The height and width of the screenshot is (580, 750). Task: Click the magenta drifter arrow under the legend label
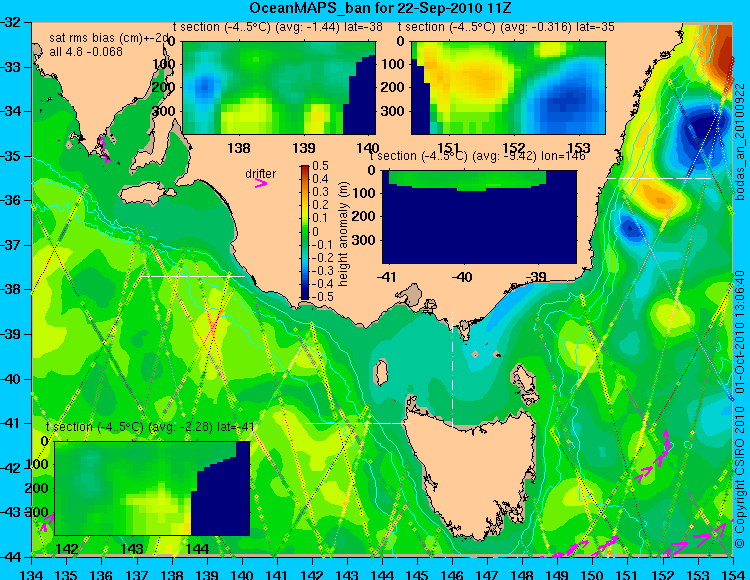pyautogui.click(x=261, y=183)
